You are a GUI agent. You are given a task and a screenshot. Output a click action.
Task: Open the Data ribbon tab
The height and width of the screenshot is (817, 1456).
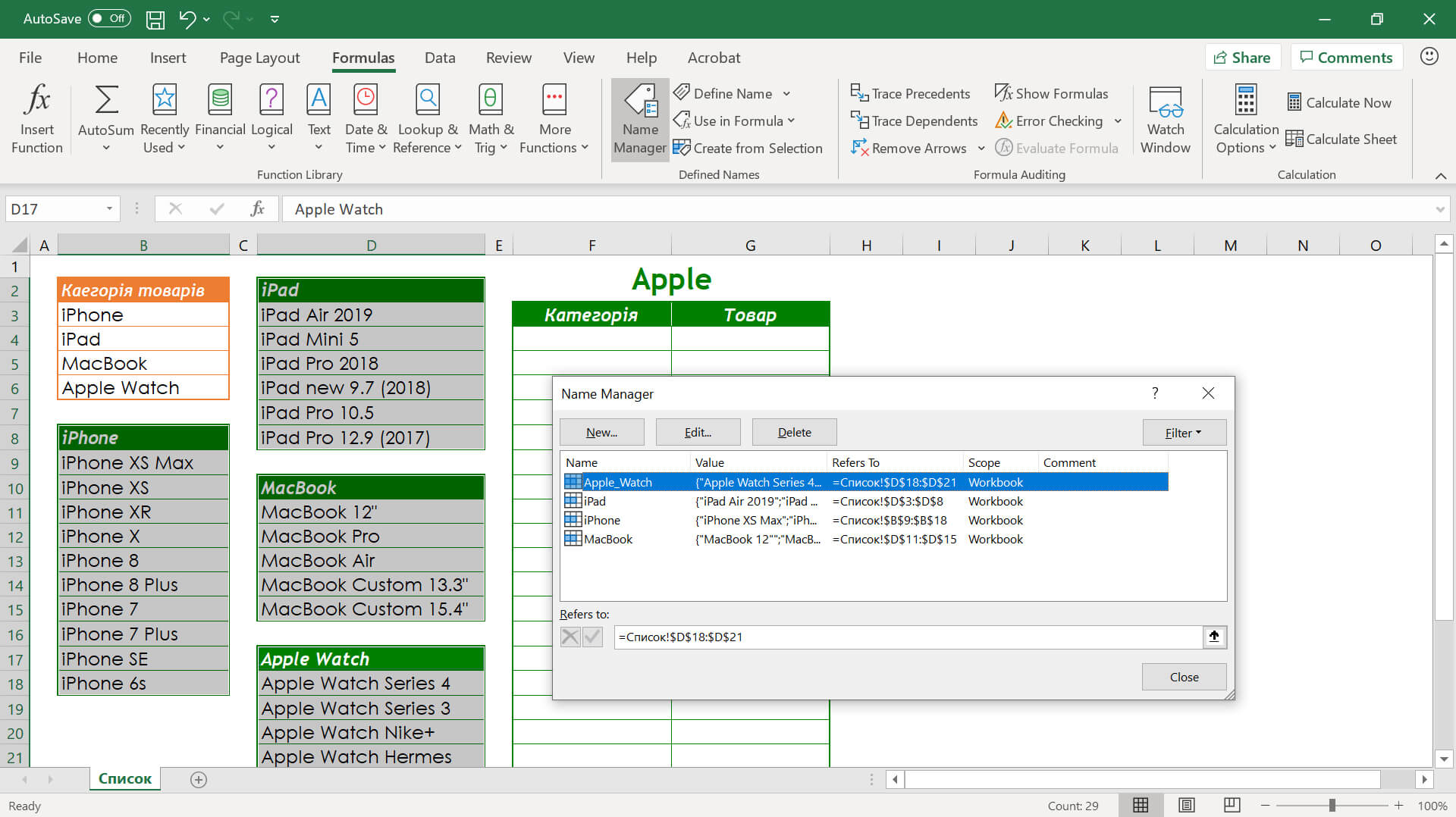(x=440, y=58)
